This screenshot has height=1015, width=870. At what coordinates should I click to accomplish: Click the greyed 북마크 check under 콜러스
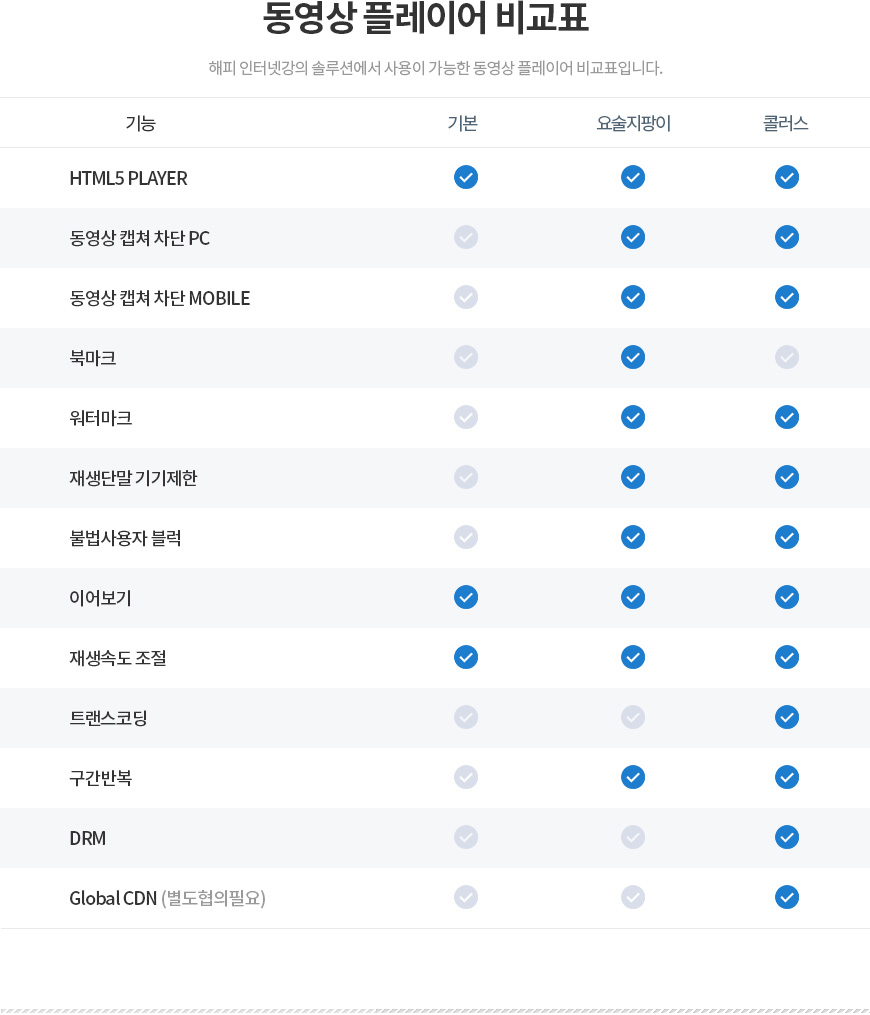tap(787, 357)
